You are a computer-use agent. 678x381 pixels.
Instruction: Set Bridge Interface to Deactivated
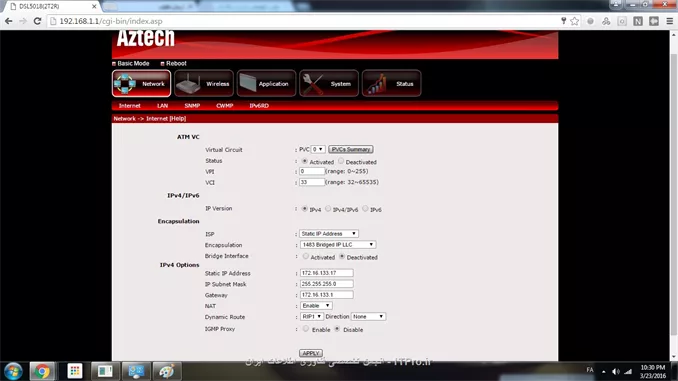(x=342, y=256)
